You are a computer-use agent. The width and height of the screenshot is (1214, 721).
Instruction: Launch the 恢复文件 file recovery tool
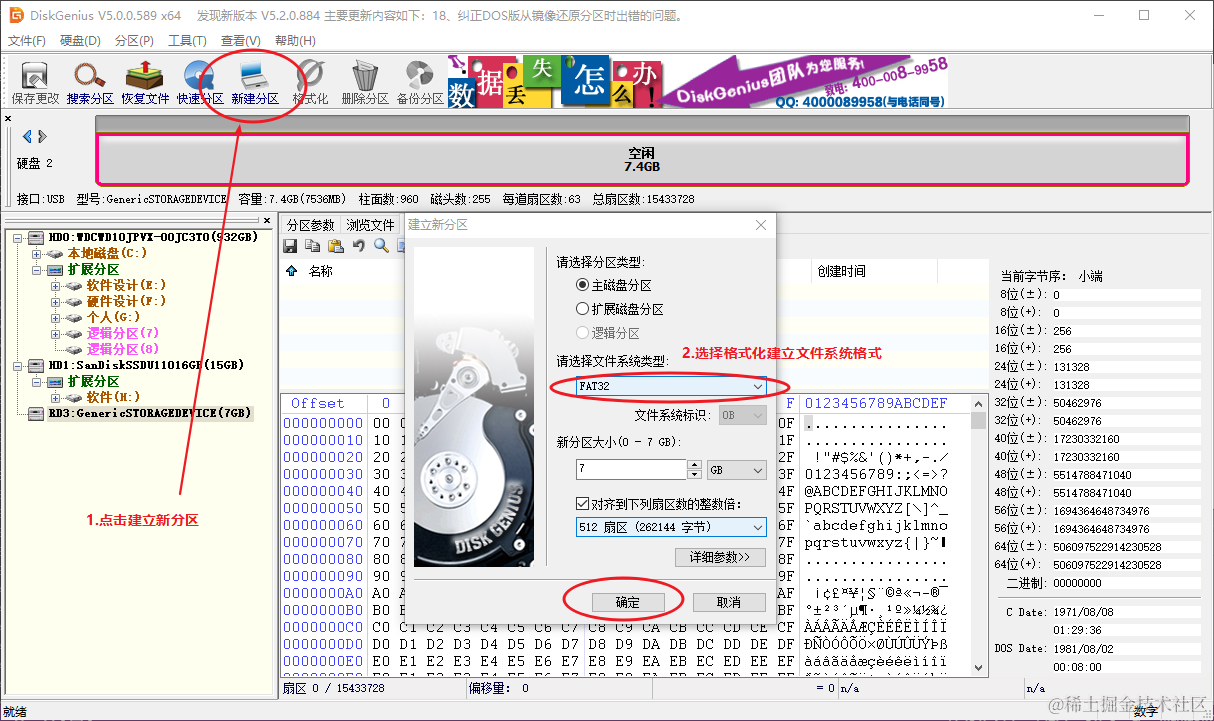coord(145,84)
